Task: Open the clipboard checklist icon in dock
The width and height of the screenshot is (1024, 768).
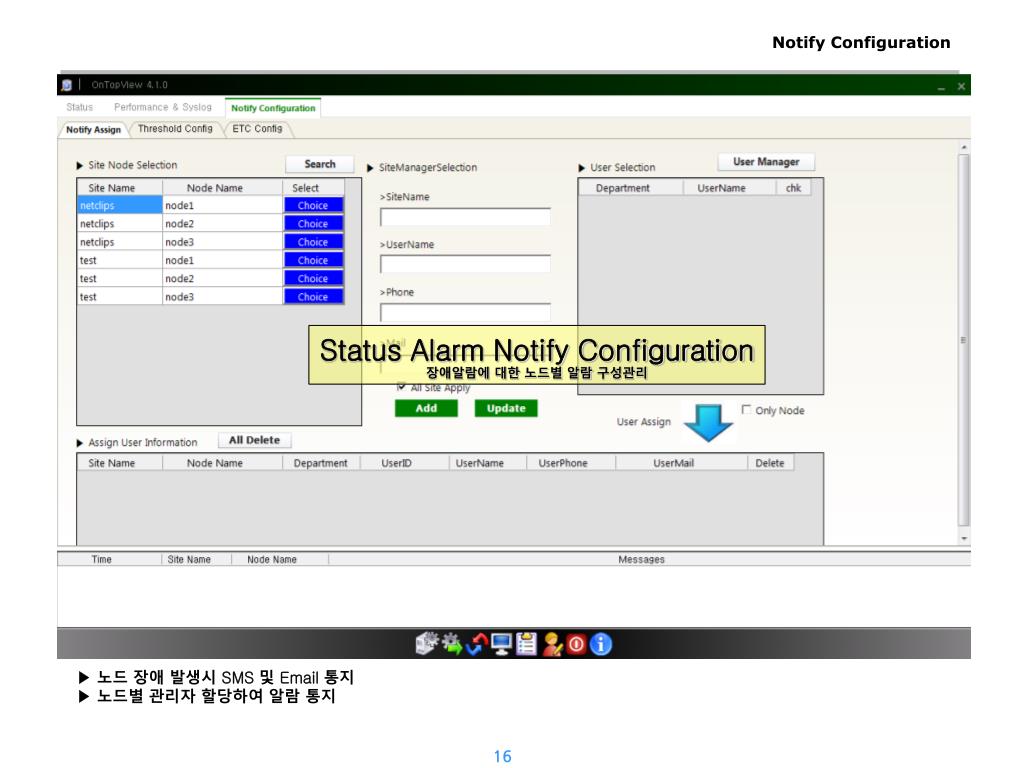Action: [x=526, y=644]
